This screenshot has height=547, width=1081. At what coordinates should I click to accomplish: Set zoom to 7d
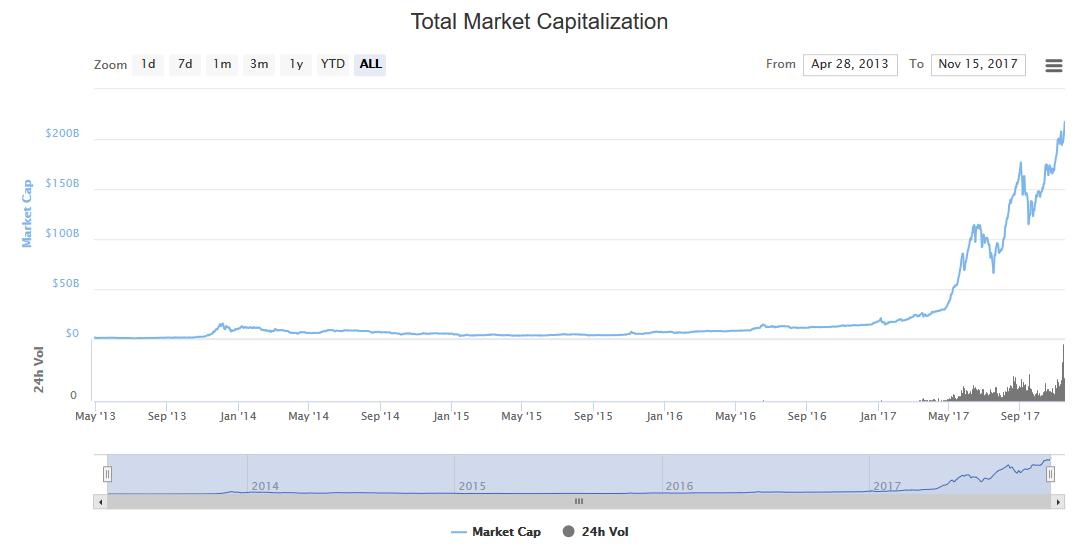click(185, 65)
